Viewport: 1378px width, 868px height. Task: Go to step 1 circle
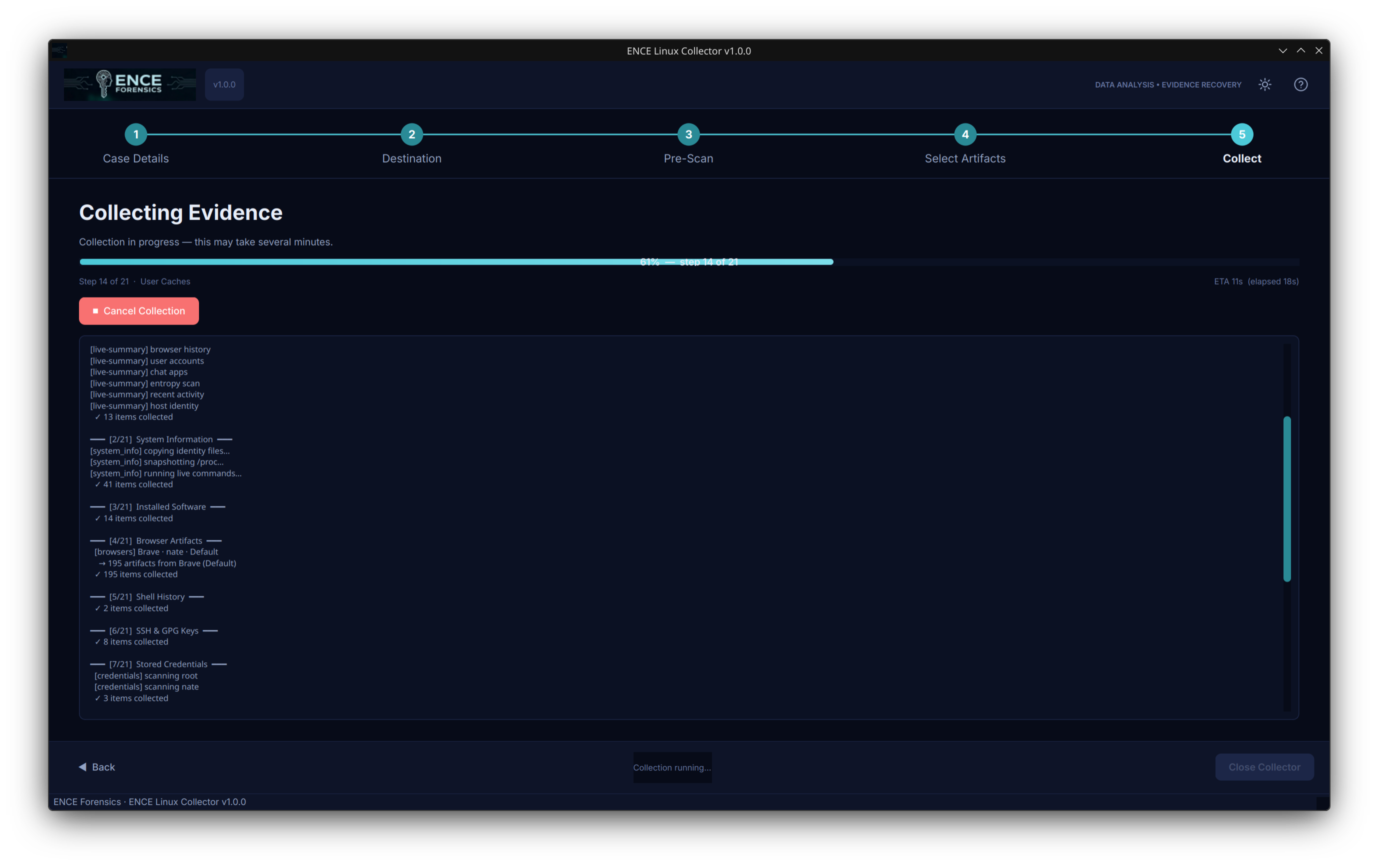click(135, 134)
